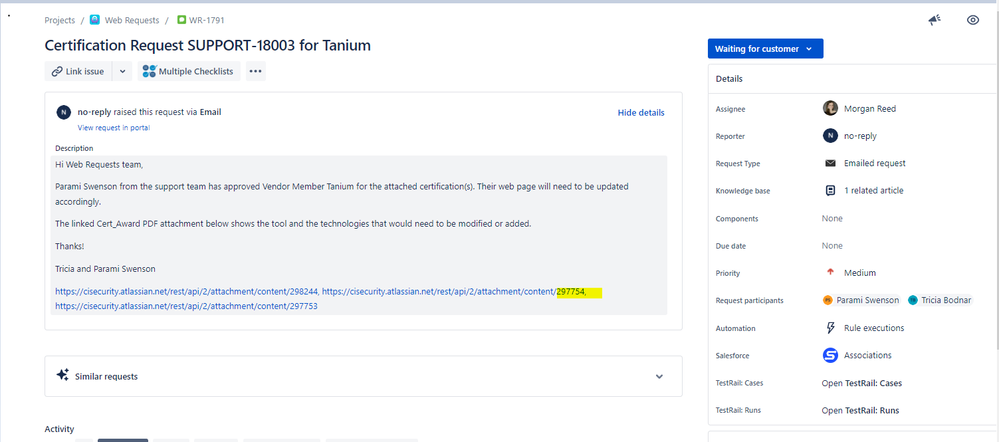999x442 pixels.
Task: Click the 'Tricia and Parami Swenson' signature line
Action: pyautogui.click(x=105, y=269)
